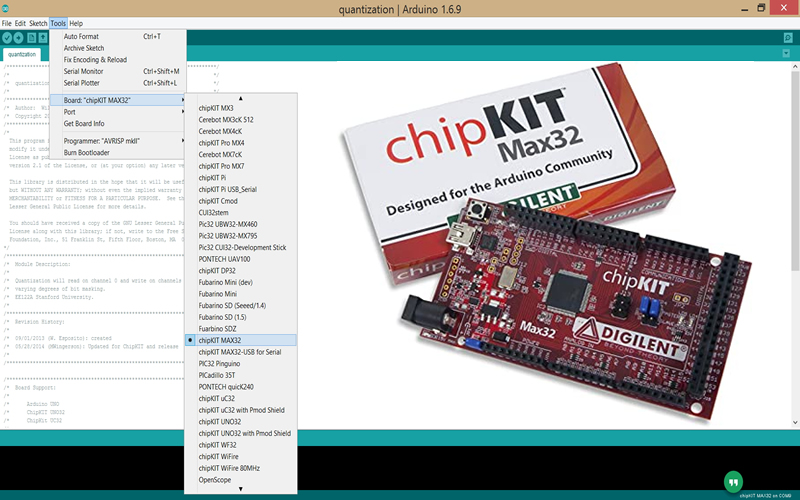
Task: Click the Open sketch toolbar icon
Action: (43, 38)
